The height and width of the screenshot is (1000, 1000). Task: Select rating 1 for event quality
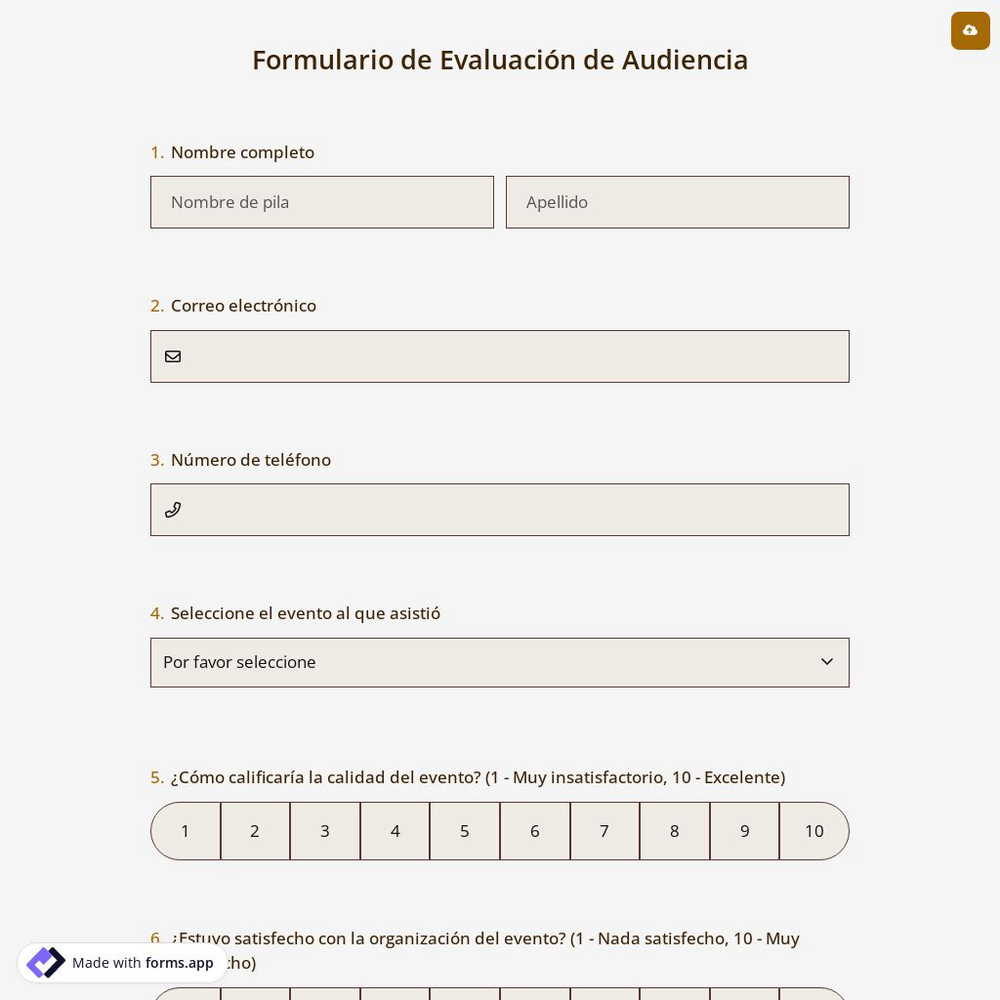coord(185,831)
